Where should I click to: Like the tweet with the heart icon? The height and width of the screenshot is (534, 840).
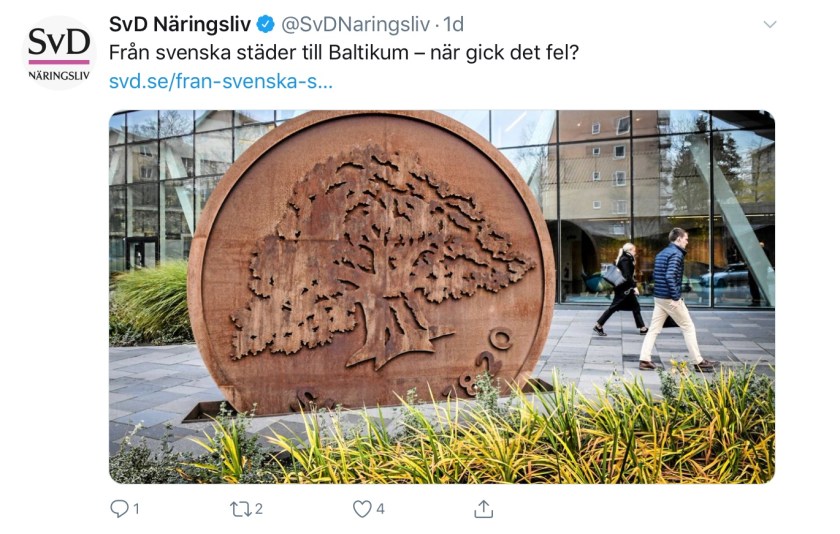pyautogui.click(x=362, y=509)
